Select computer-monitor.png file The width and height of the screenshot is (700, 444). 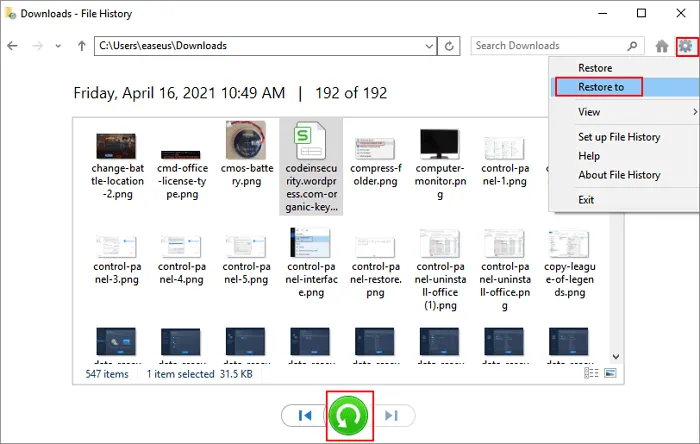tap(440, 142)
